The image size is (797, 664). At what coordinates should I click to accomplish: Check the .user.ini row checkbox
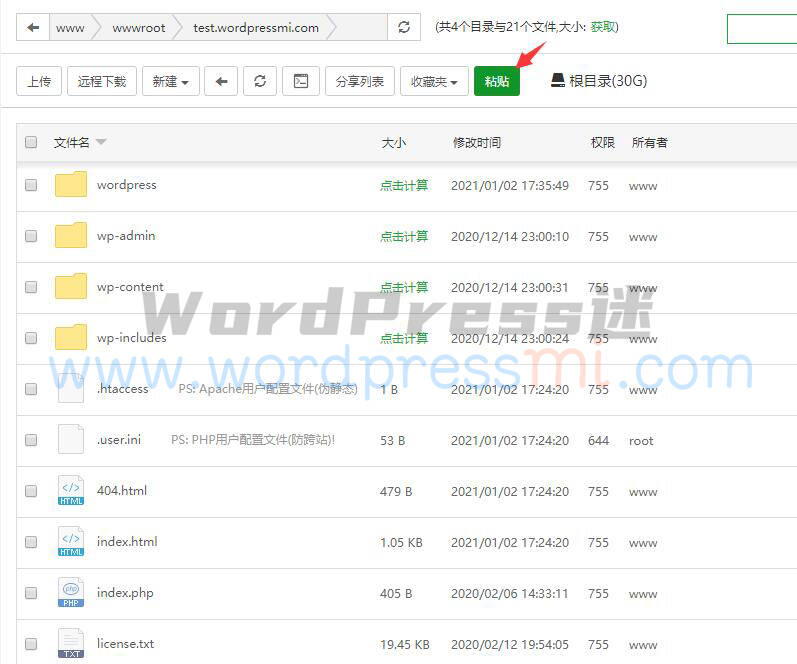pyautogui.click(x=31, y=440)
